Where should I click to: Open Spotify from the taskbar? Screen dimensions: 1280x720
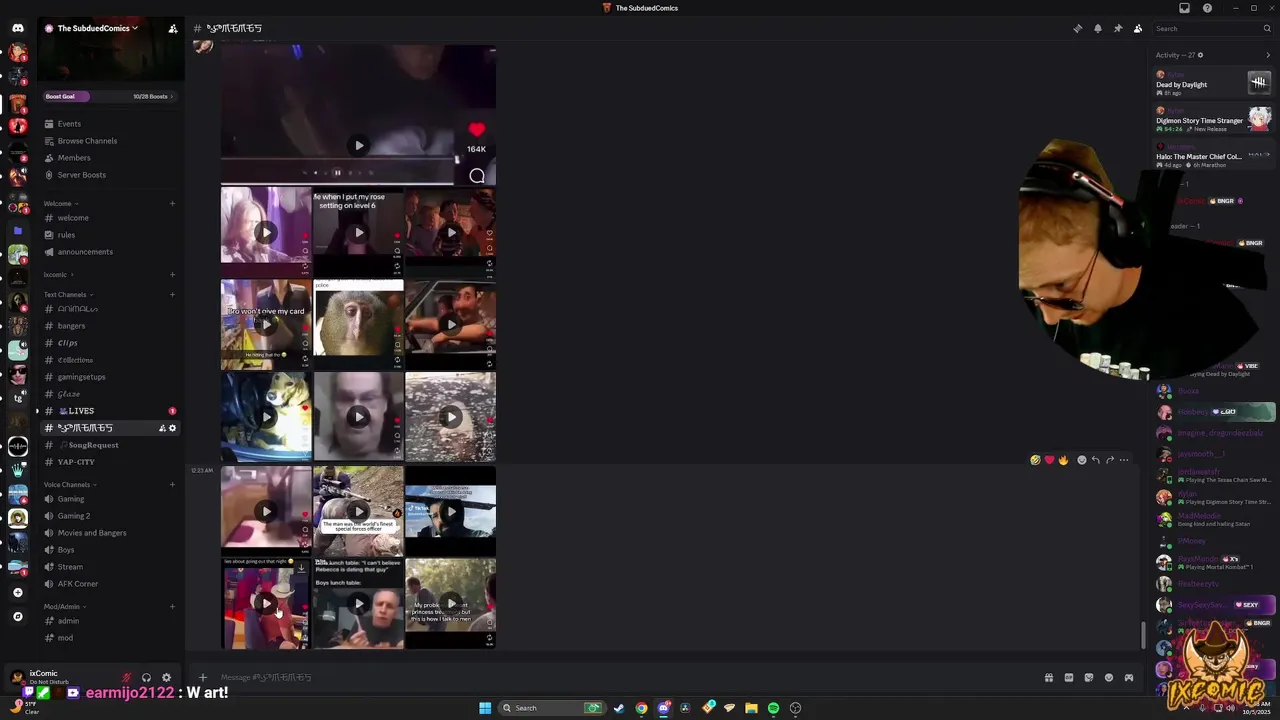pos(773,708)
